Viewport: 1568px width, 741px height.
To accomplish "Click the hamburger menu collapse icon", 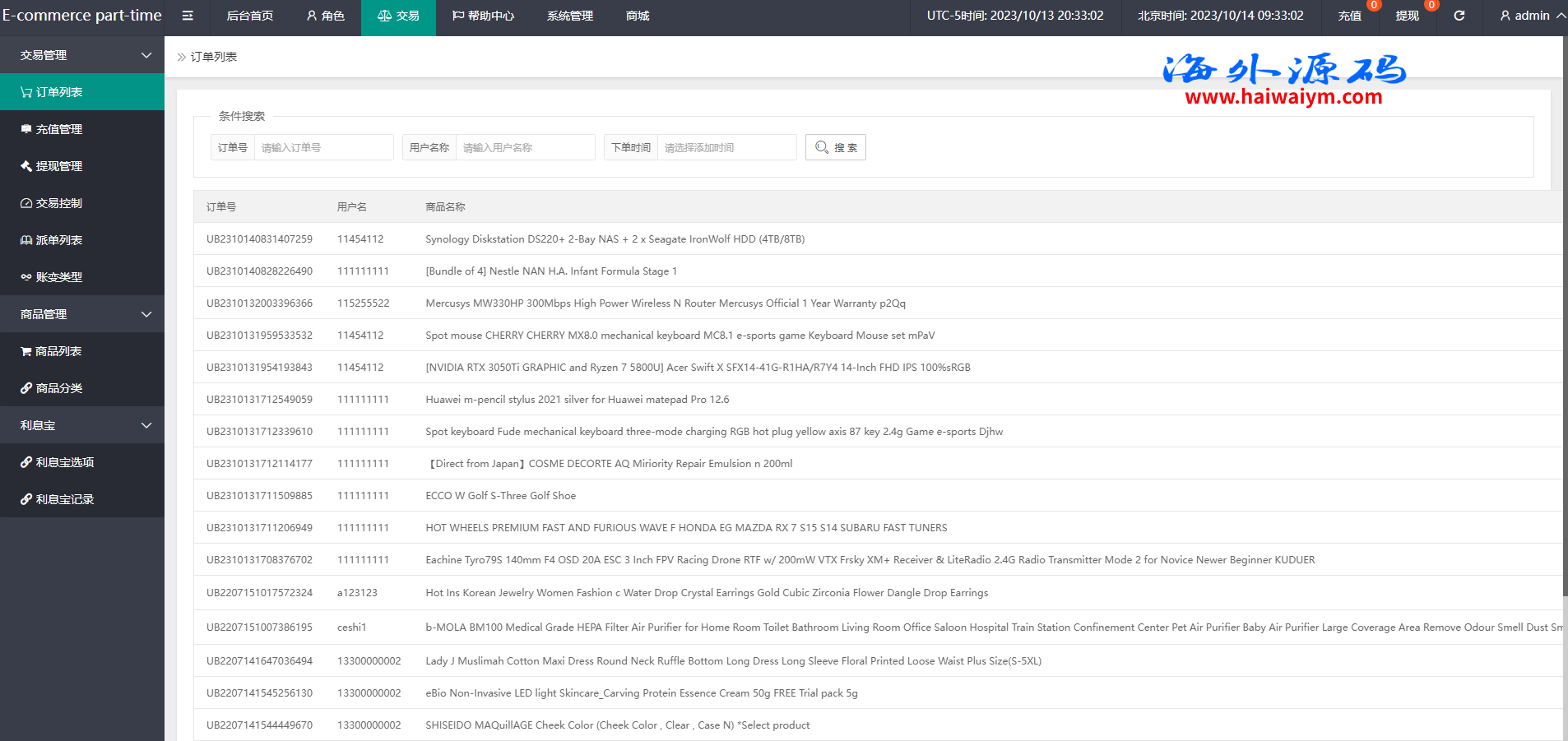I will point(188,16).
